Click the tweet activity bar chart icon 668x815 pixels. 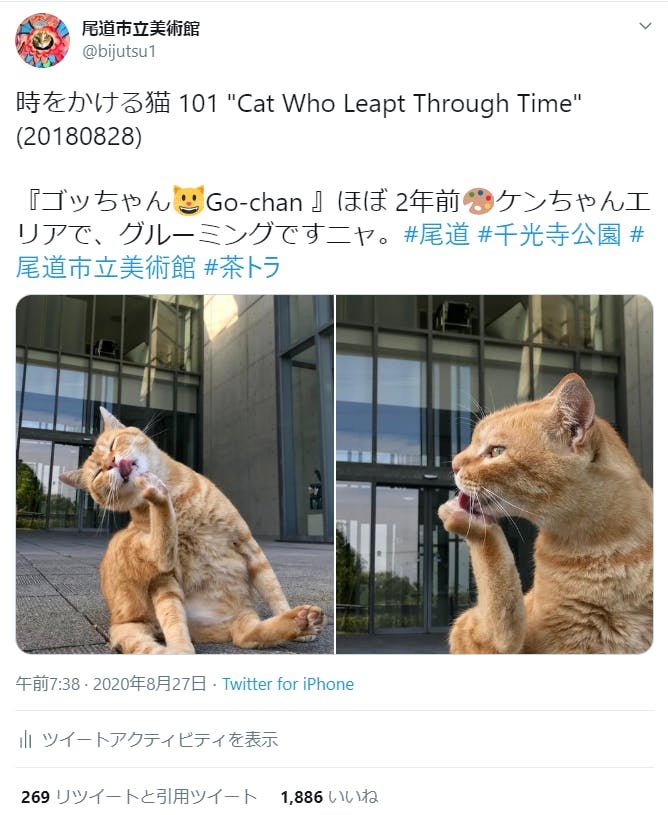25,739
